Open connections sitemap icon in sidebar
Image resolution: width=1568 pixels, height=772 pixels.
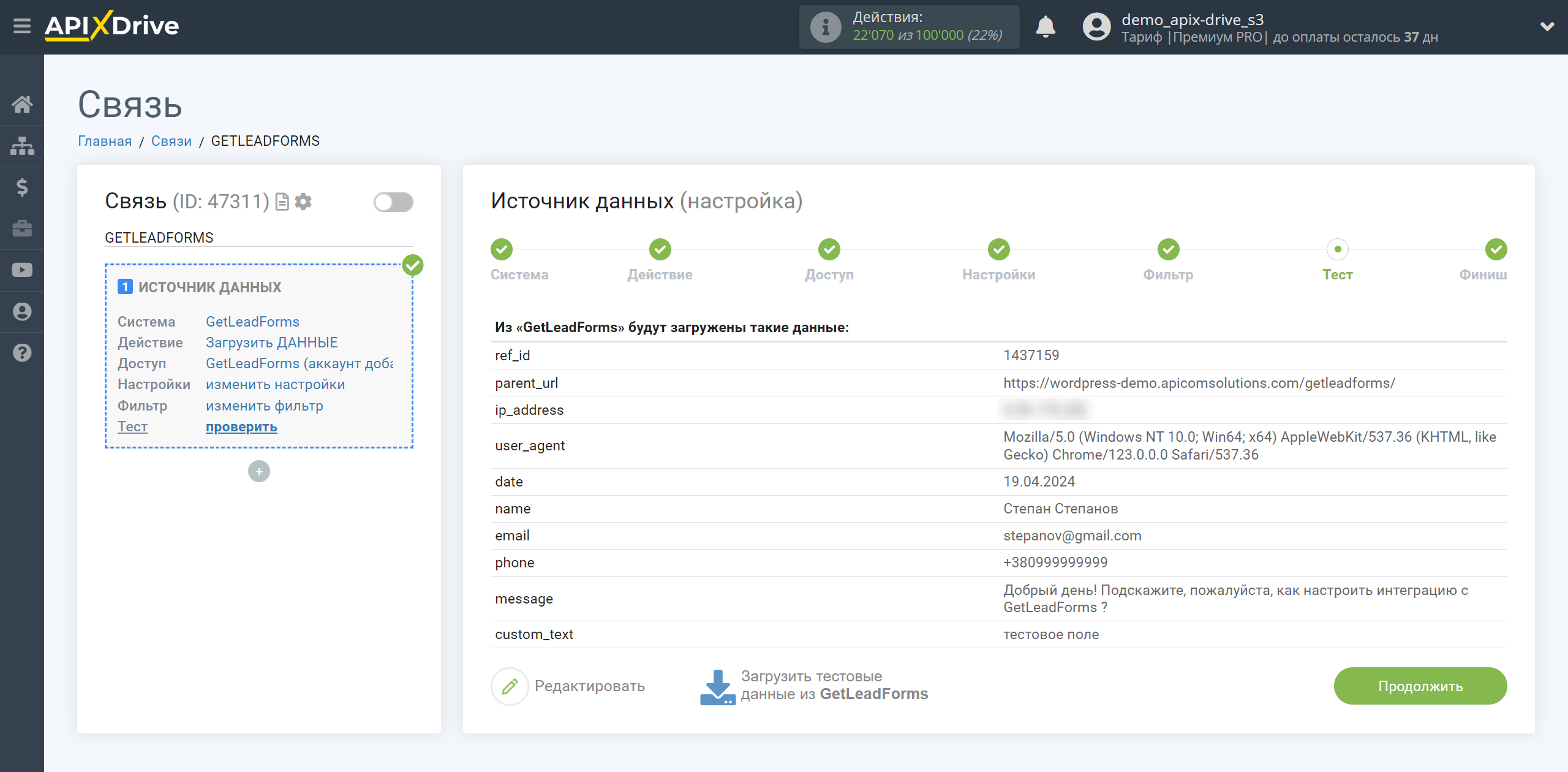point(22,146)
